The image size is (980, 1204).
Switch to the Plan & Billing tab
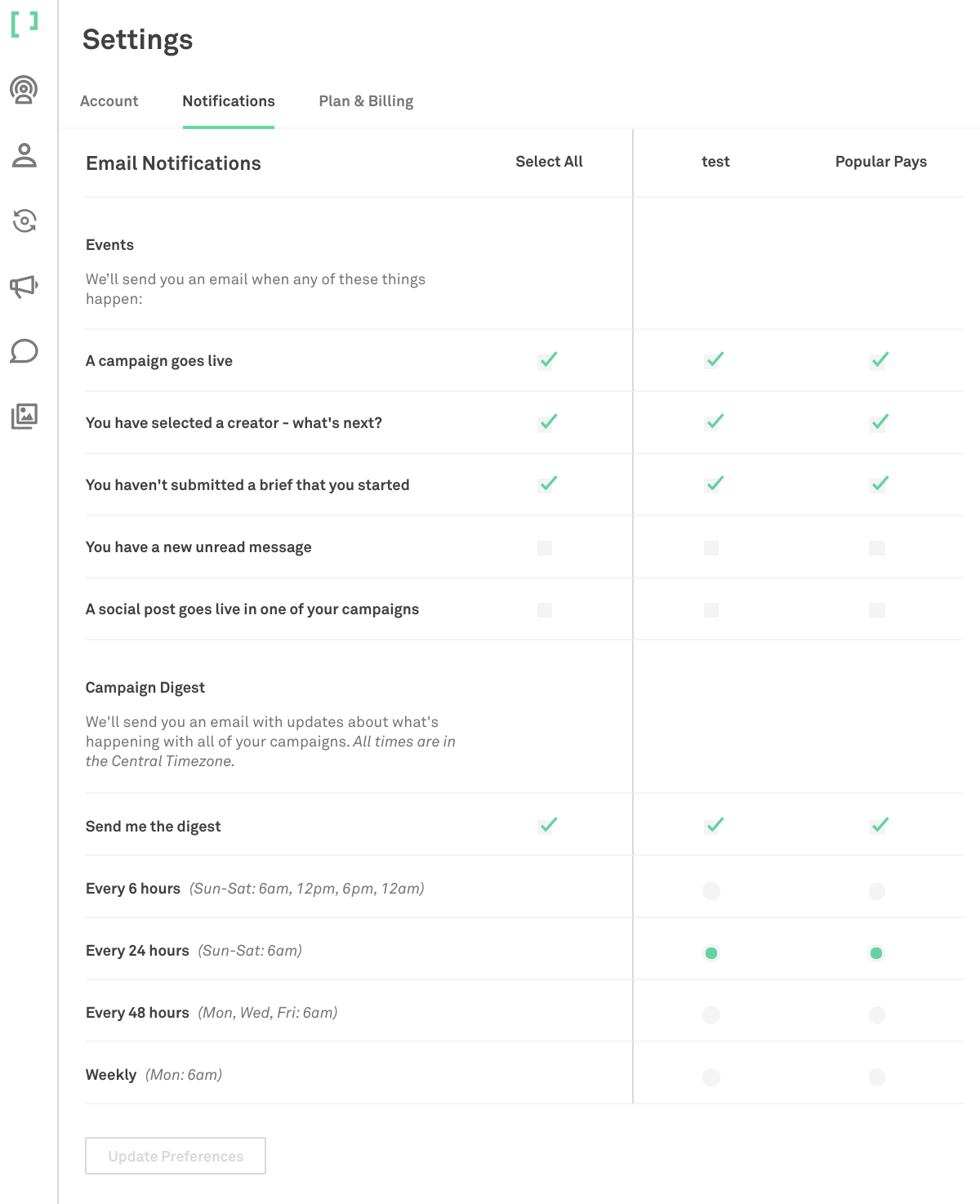click(366, 101)
